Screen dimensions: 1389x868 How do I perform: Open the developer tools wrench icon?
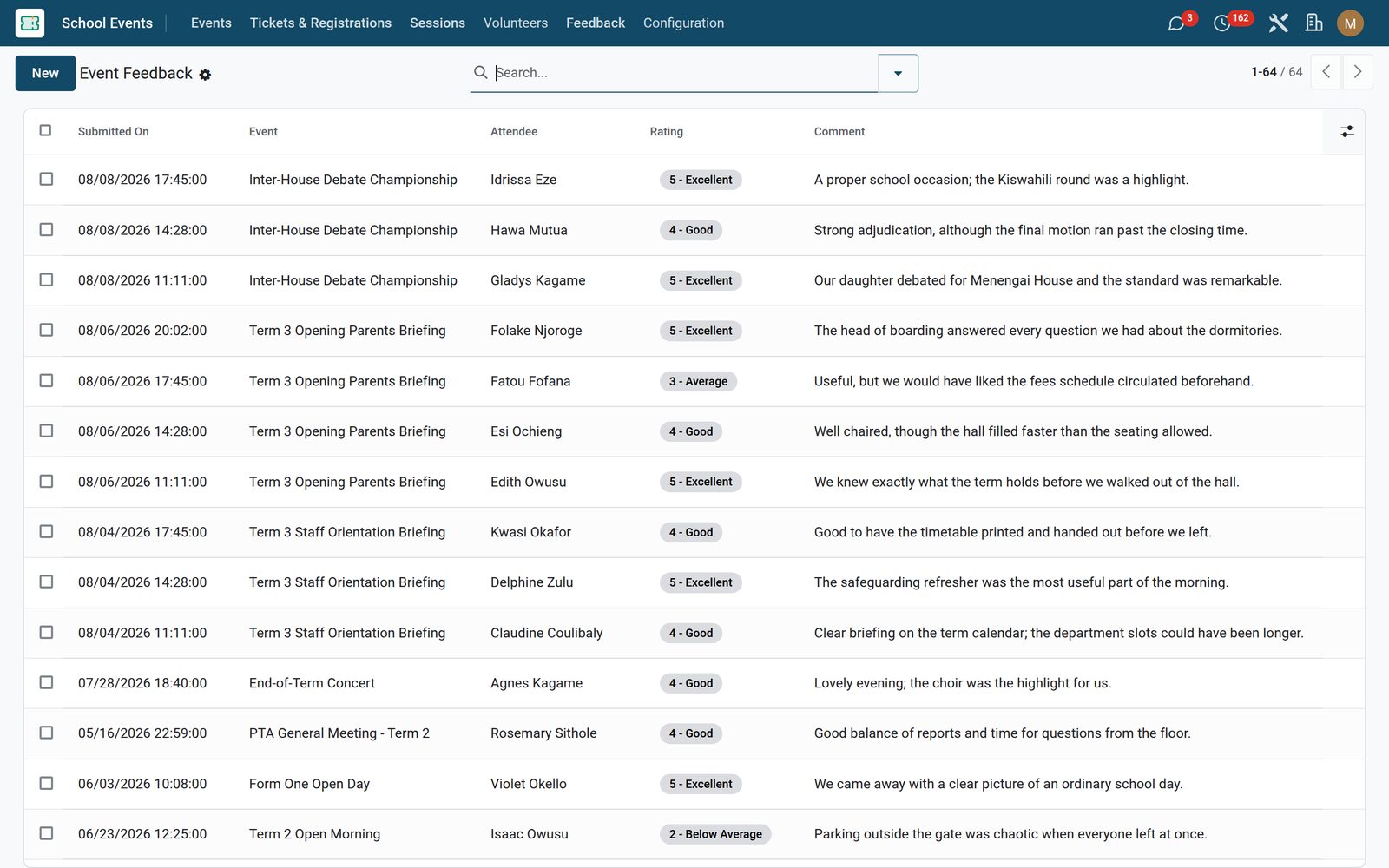click(1278, 23)
